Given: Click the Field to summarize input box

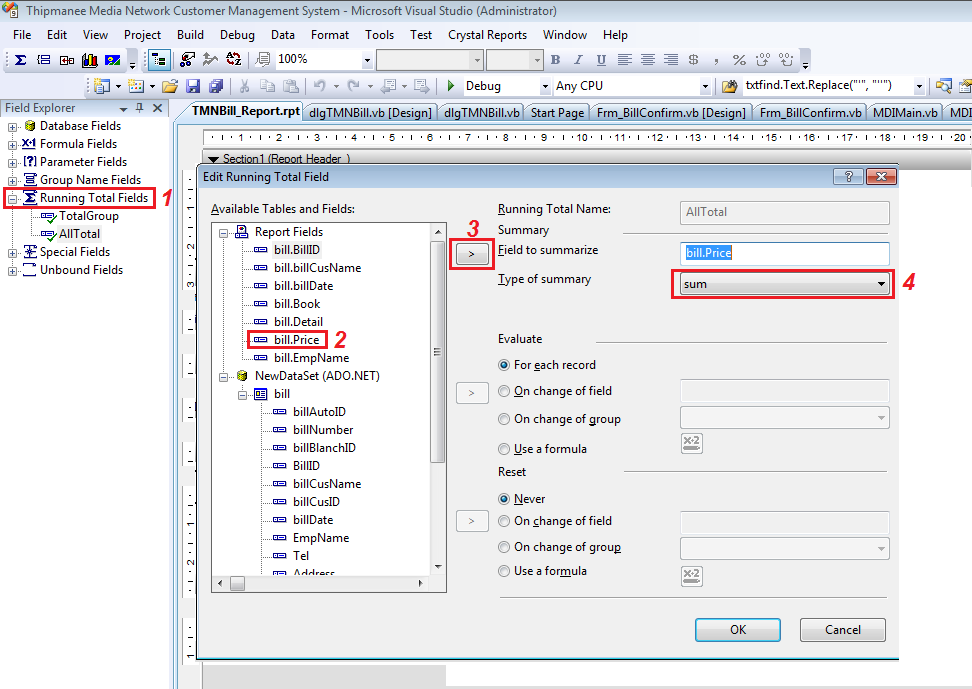Looking at the screenshot, I should [x=784, y=253].
